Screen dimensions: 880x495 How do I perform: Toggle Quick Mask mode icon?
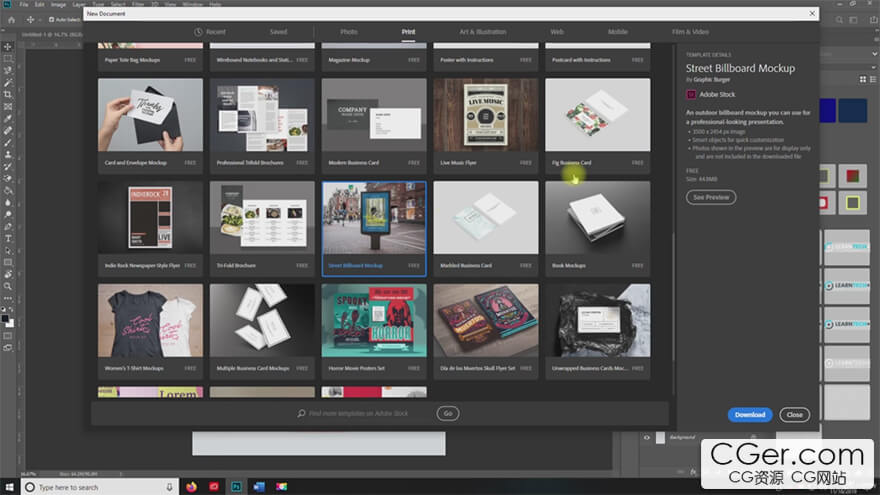8,336
